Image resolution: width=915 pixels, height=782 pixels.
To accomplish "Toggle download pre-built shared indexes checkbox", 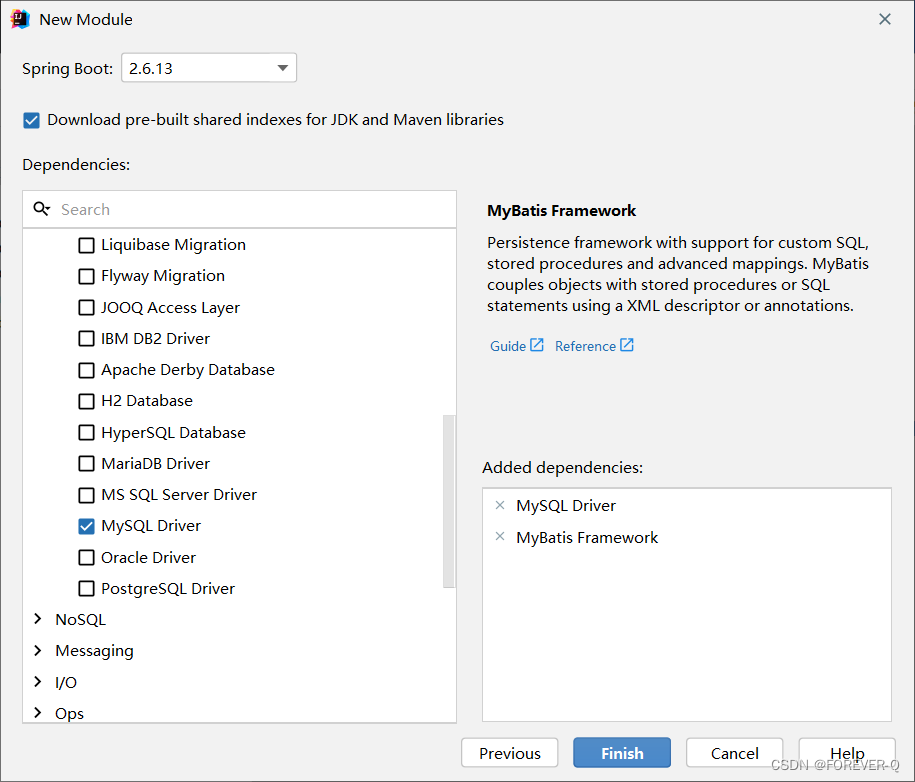I will coord(32,120).
